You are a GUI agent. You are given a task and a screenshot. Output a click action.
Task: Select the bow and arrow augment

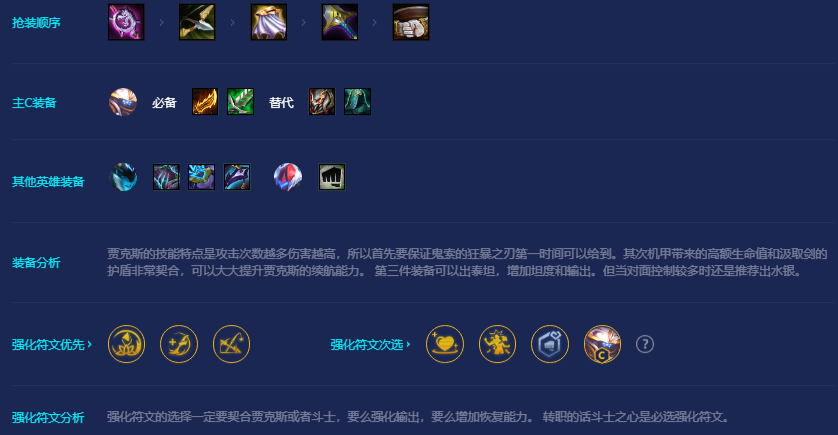[231, 344]
